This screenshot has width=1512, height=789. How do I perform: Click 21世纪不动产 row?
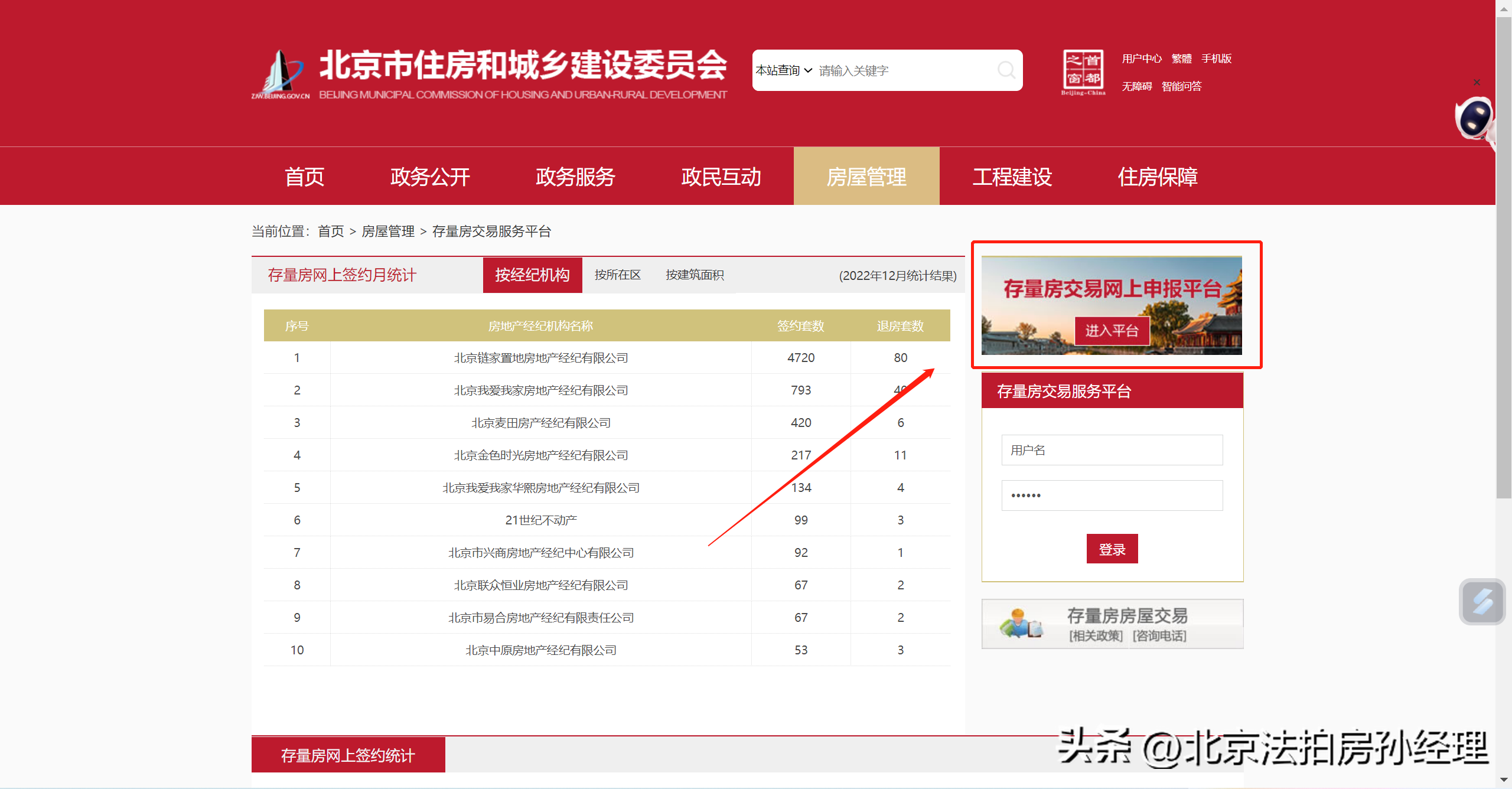pyautogui.click(x=607, y=520)
